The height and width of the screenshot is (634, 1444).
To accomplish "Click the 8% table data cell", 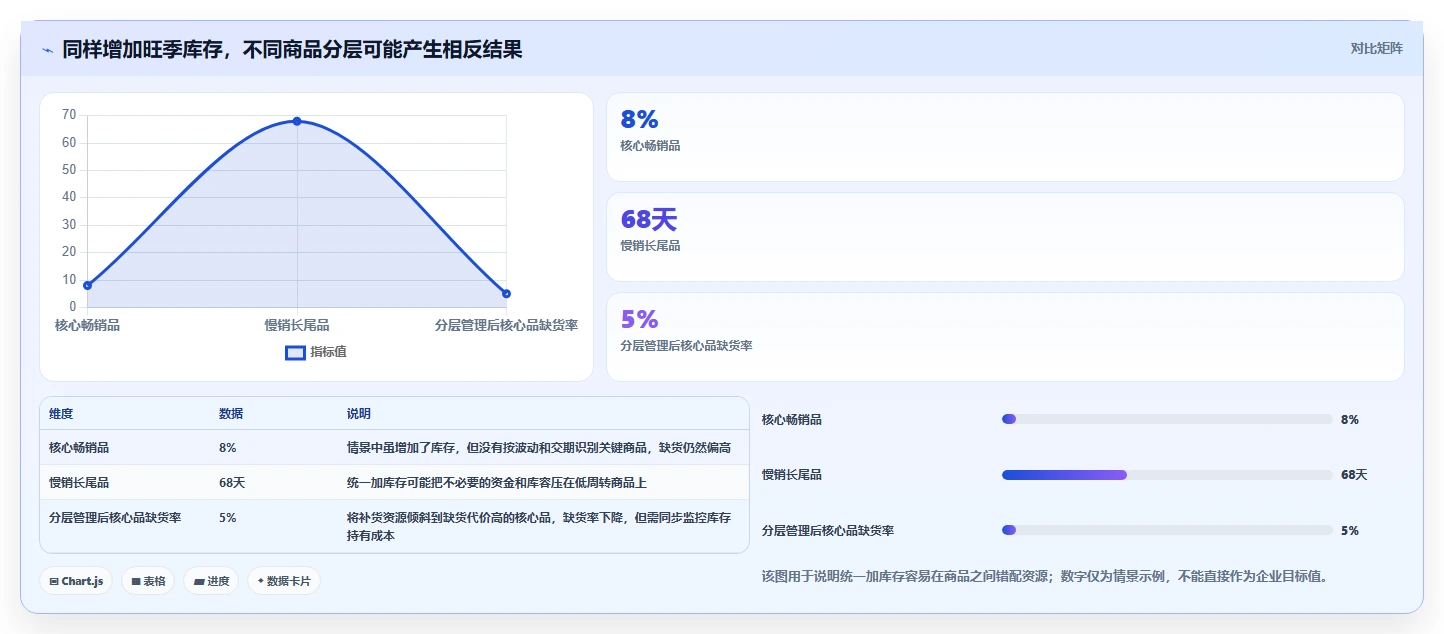I will pos(228,448).
